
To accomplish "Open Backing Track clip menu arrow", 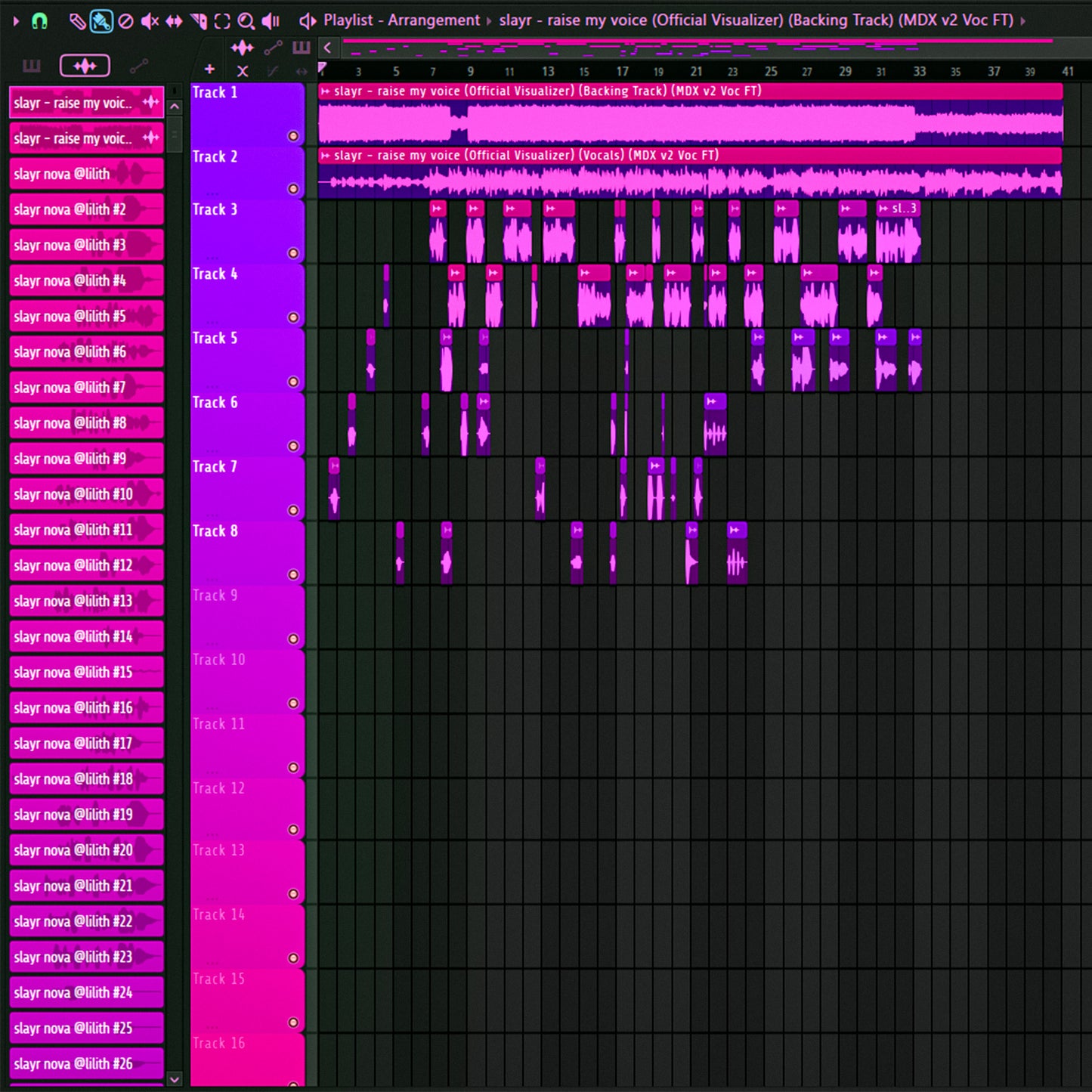I will point(326,91).
